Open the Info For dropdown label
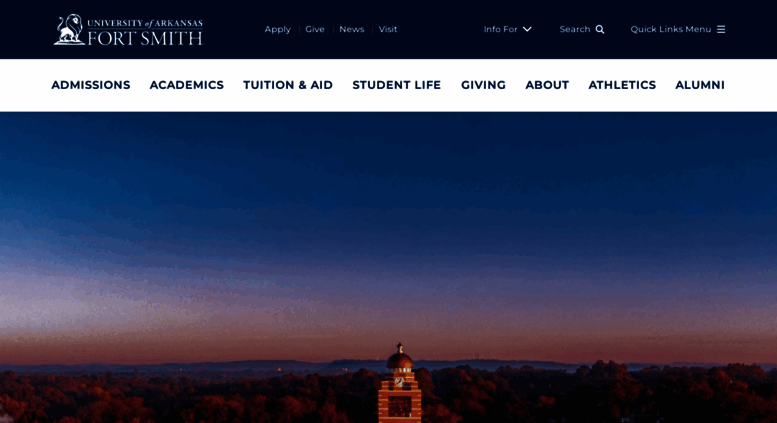 click(x=500, y=29)
